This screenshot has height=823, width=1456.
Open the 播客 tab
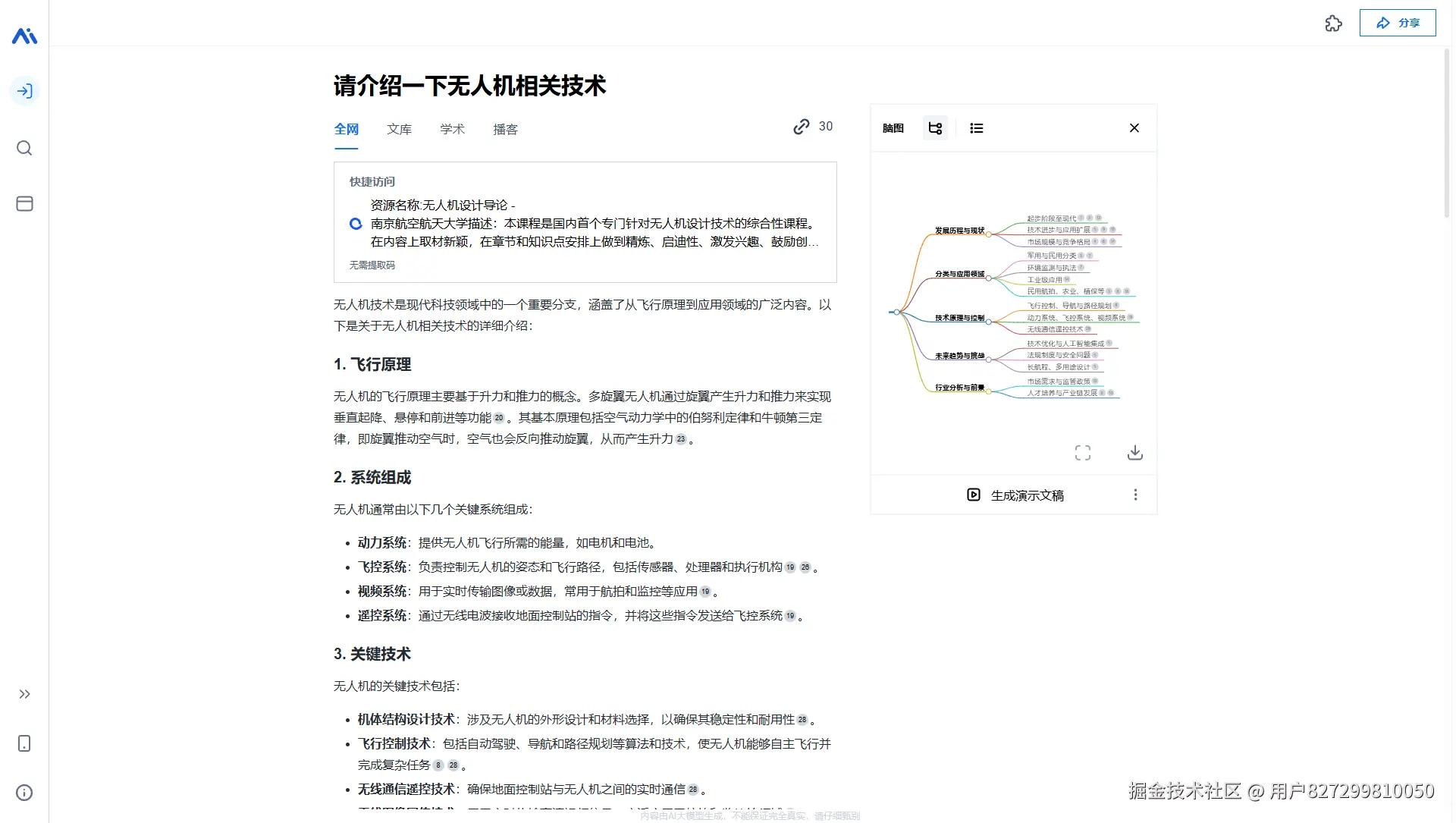pos(504,129)
